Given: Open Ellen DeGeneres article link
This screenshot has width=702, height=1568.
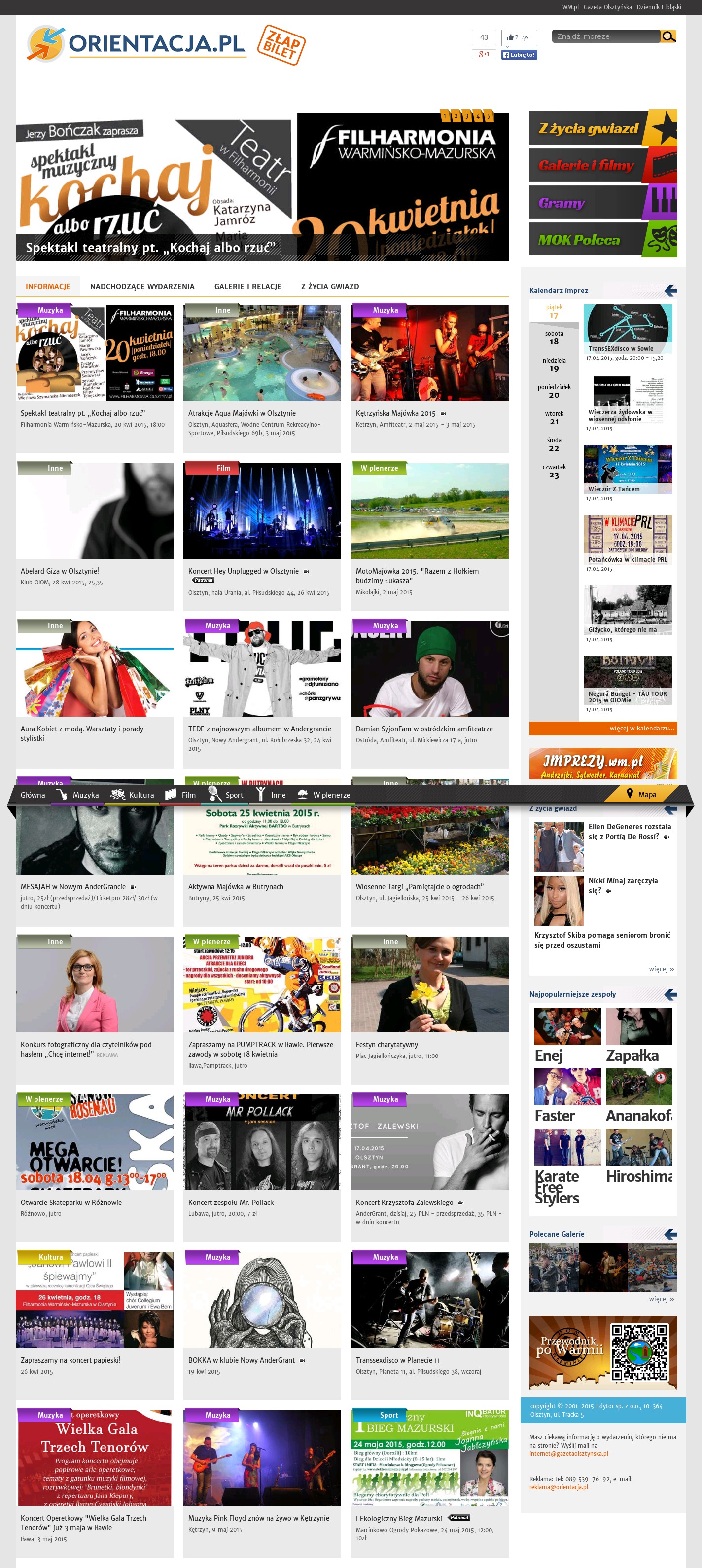Looking at the screenshot, I should (630, 832).
